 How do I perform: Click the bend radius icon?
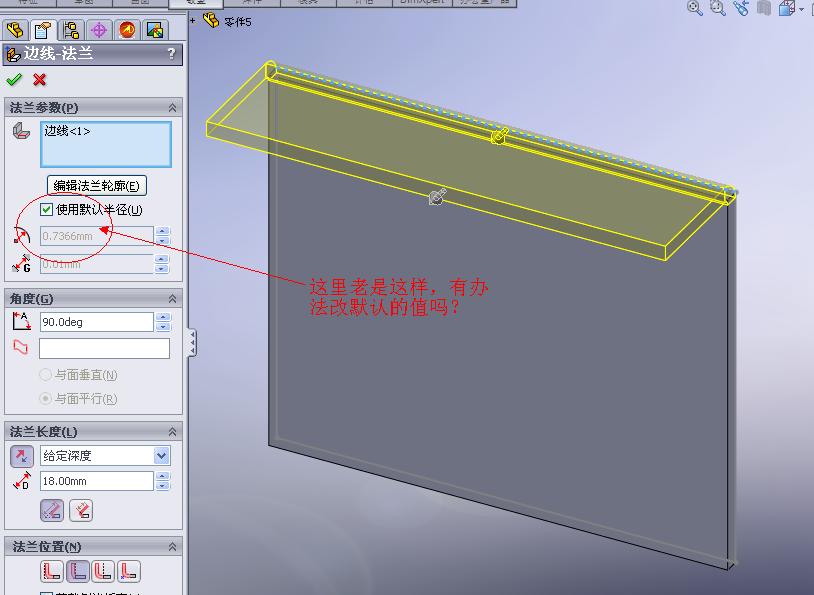tap(22, 235)
